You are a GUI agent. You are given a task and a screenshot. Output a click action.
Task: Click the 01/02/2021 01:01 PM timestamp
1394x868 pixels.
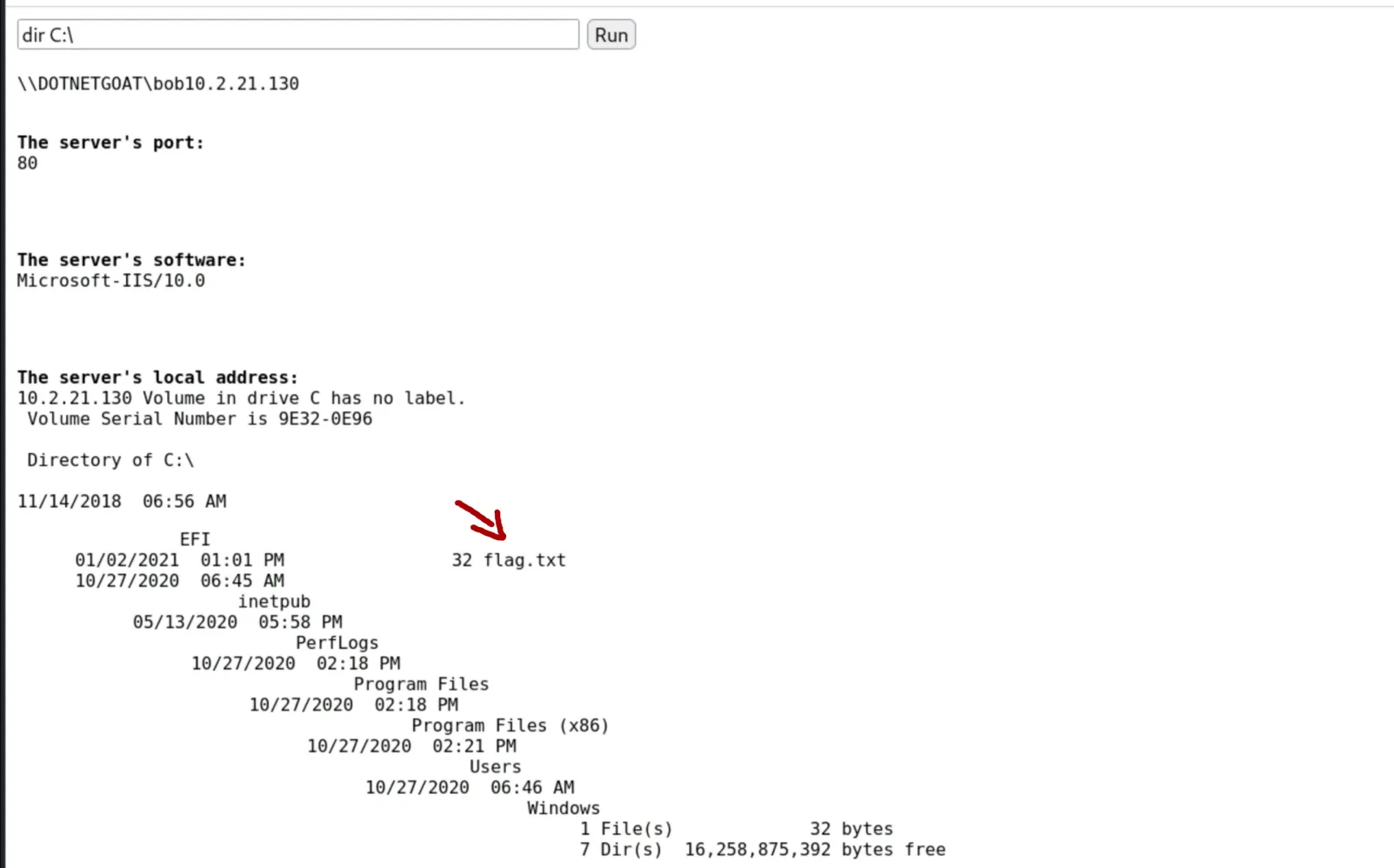click(x=179, y=560)
